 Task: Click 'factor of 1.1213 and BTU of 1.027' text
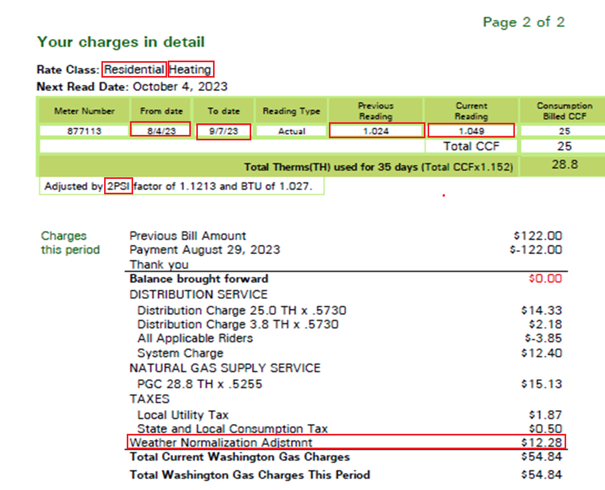[223, 186]
